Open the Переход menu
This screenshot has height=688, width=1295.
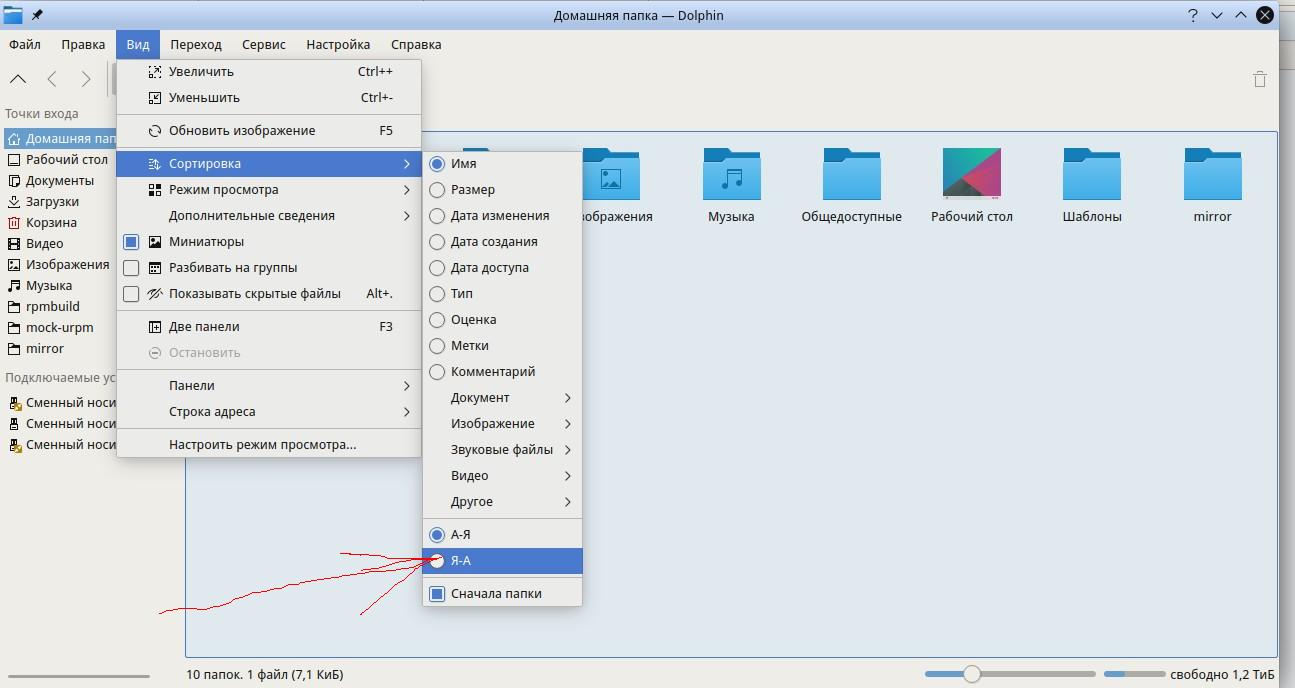(x=196, y=45)
